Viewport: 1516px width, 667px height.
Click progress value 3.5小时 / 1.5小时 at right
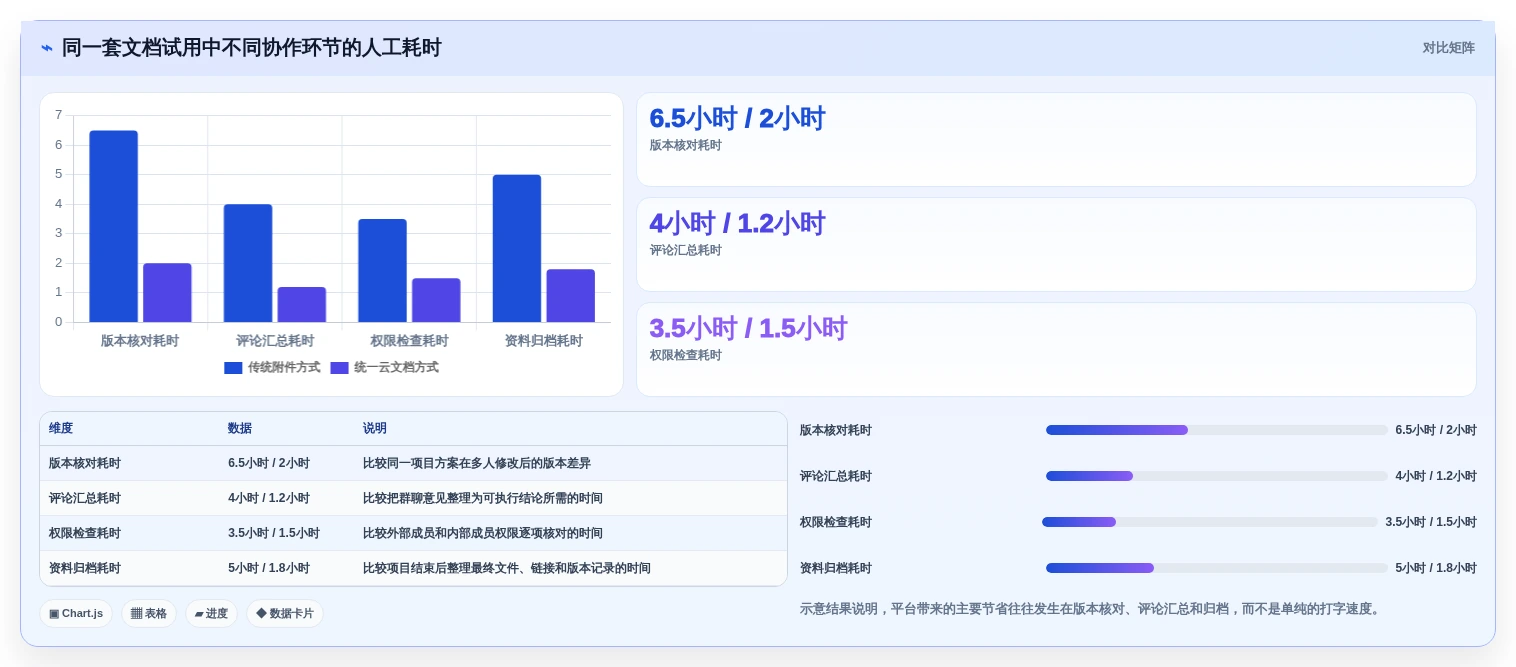coord(1431,522)
